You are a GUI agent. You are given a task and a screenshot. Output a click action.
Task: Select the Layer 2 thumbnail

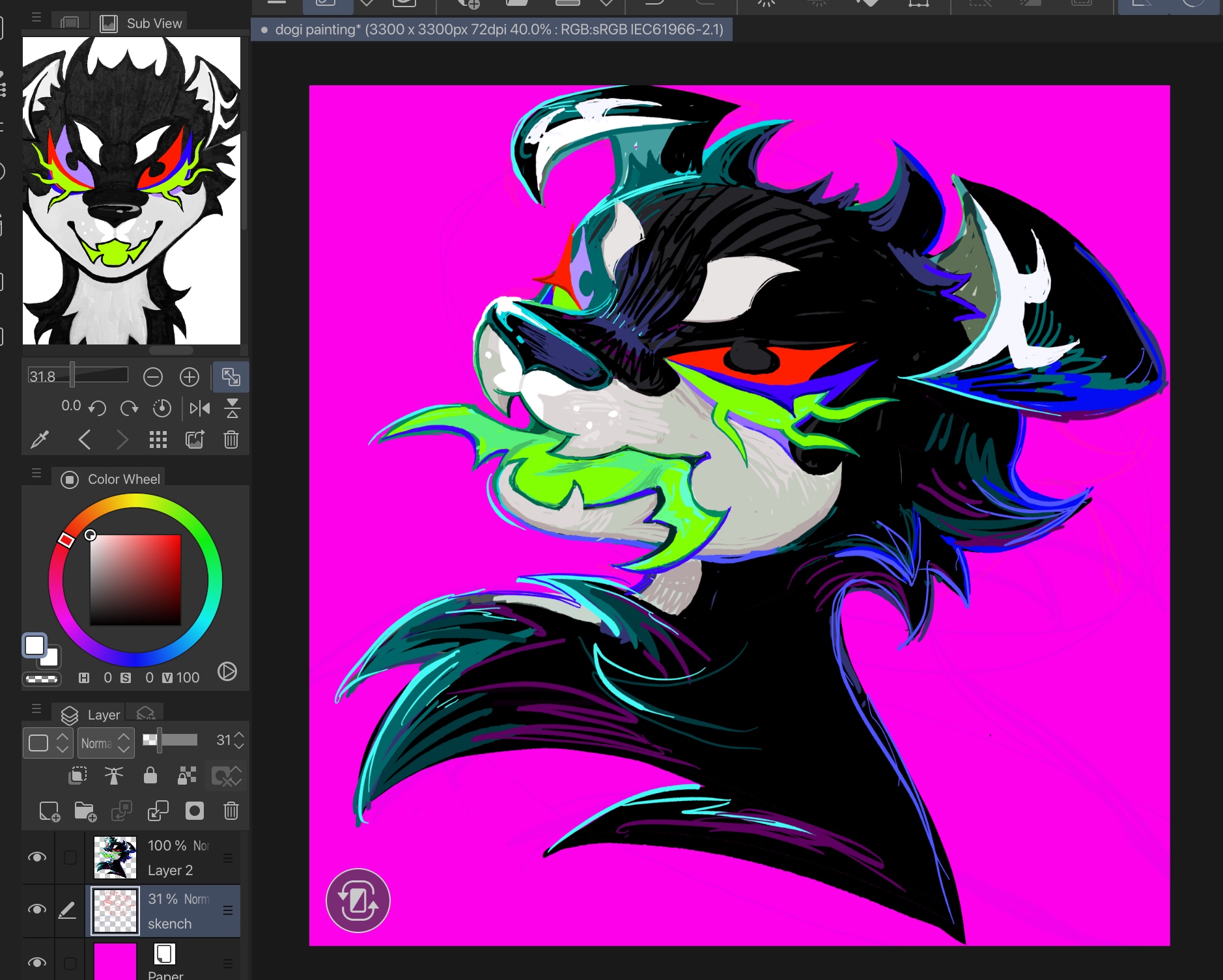(115, 858)
